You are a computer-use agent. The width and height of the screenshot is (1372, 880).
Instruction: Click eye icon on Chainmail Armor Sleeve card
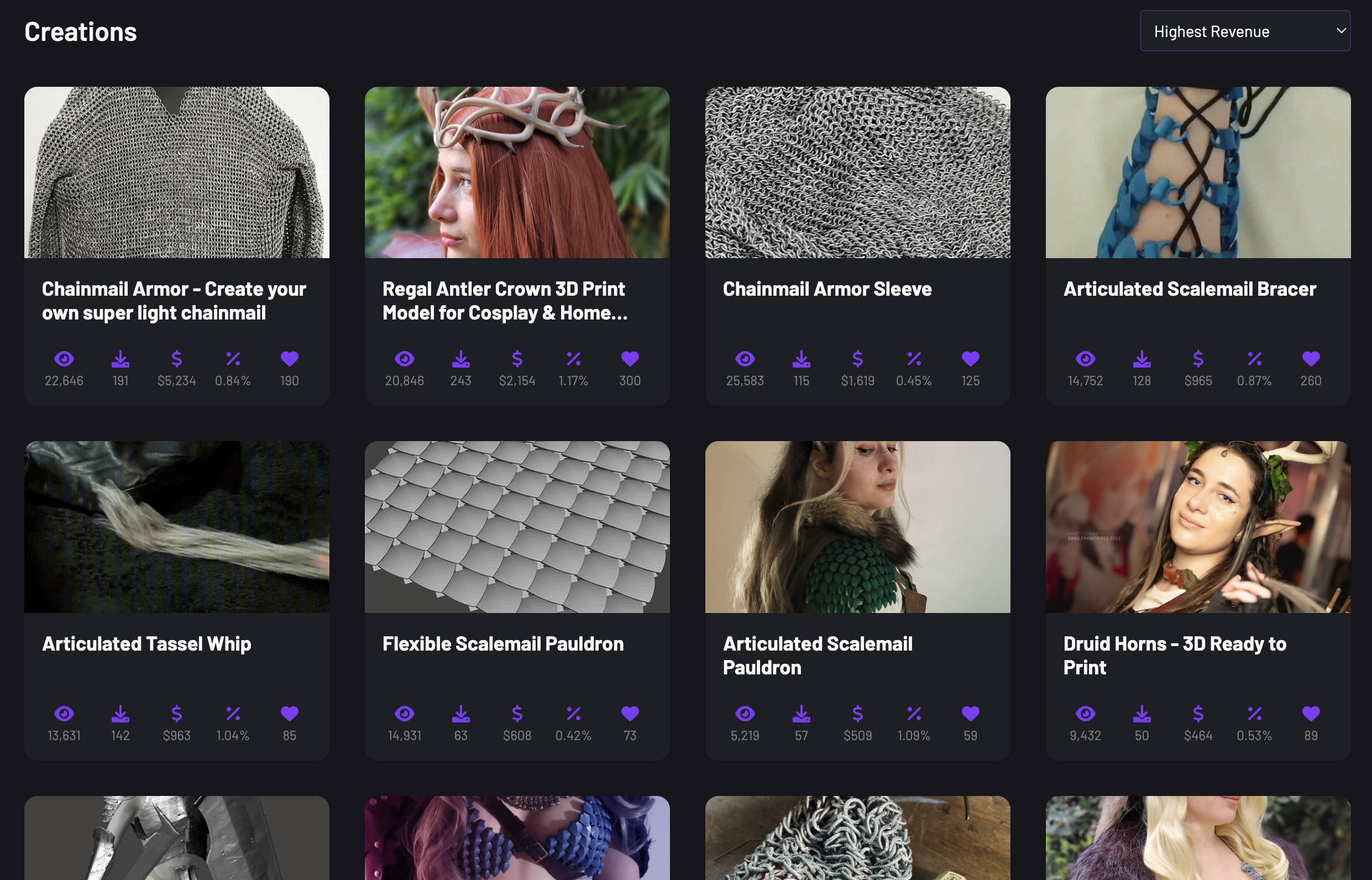click(x=745, y=359)
